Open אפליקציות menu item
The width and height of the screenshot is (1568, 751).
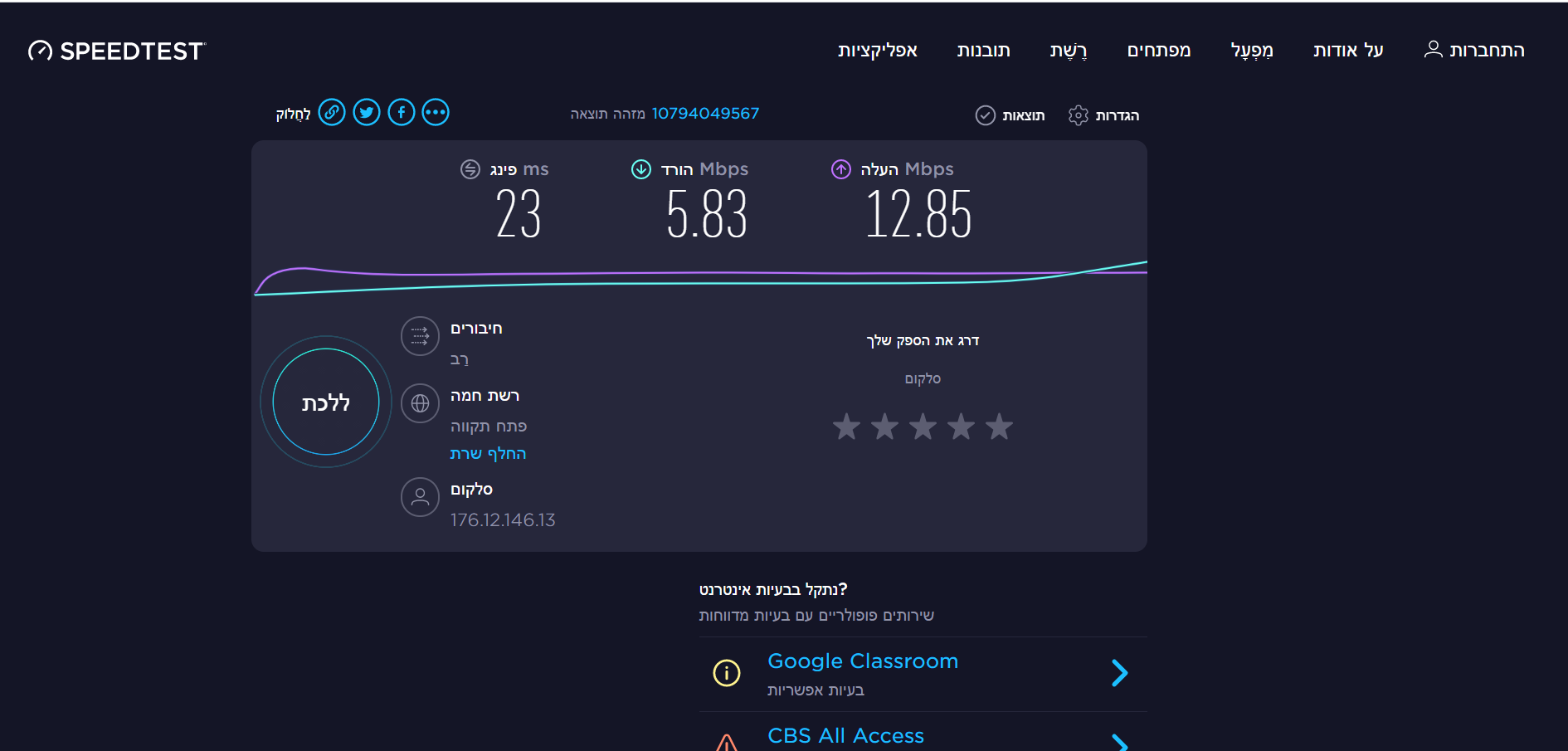[878, 51]
